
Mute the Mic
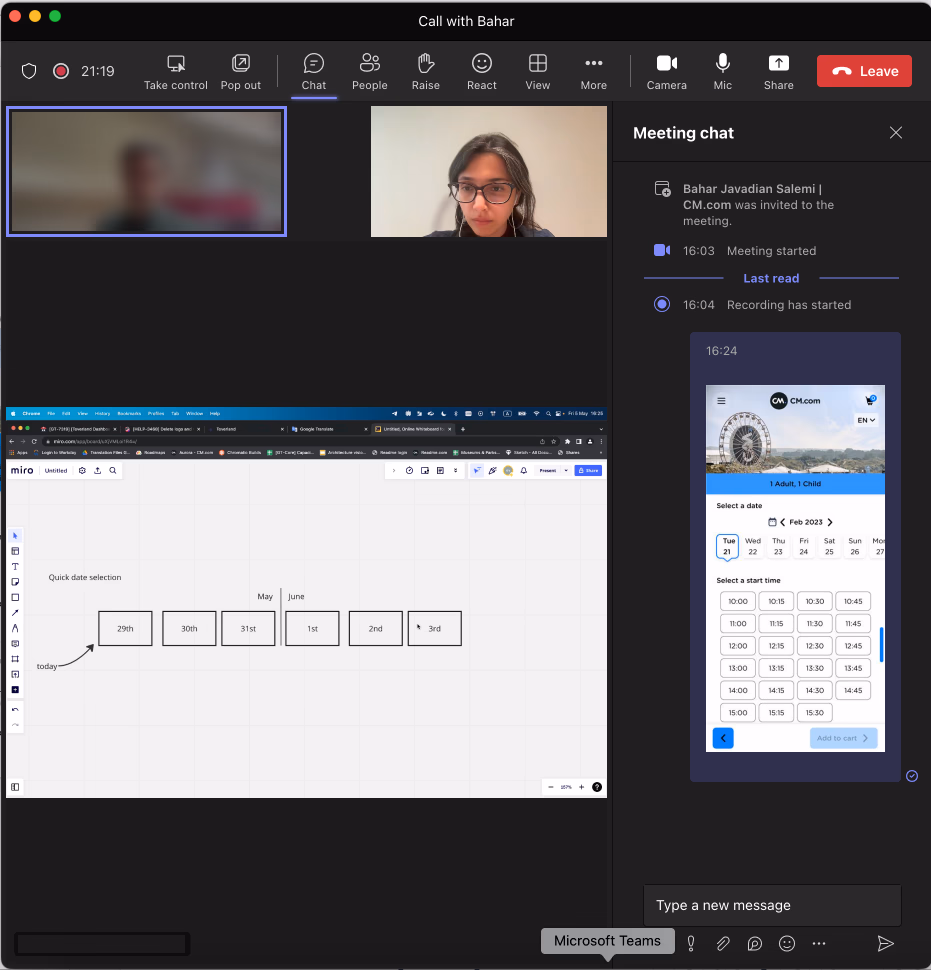coord(723,72)
